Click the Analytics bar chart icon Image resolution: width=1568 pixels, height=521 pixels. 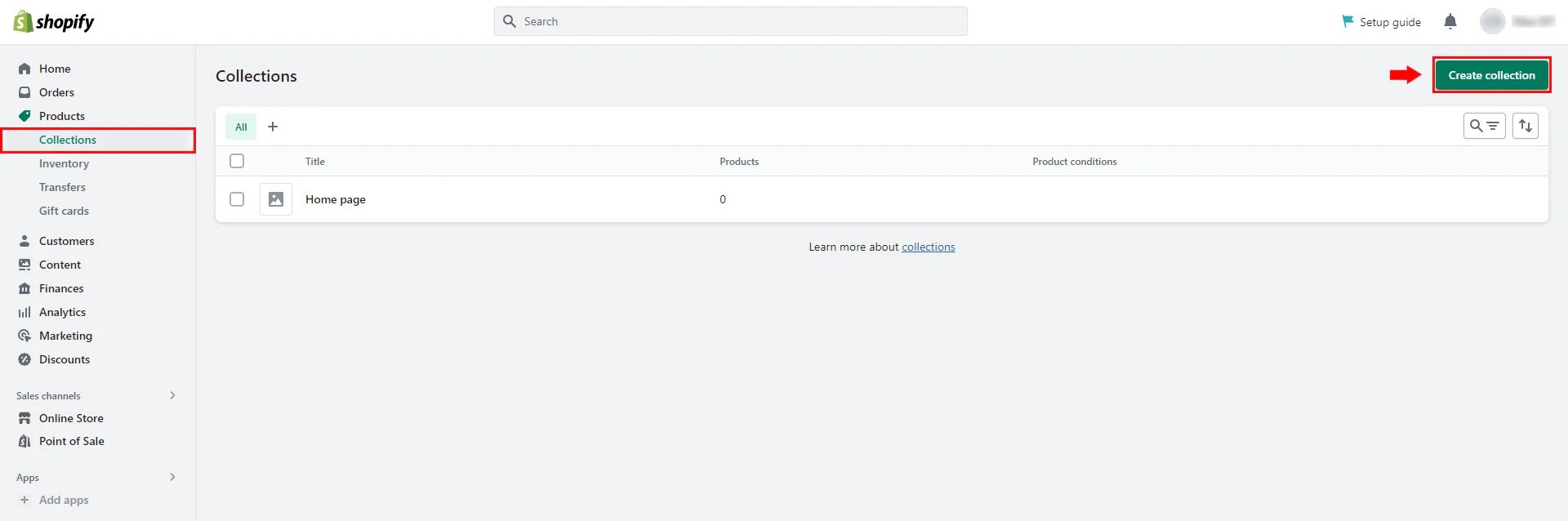[24, 312]
